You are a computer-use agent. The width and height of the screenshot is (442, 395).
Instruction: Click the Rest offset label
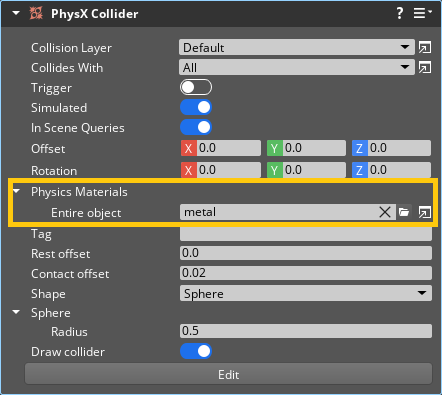(x=60, y=254)
